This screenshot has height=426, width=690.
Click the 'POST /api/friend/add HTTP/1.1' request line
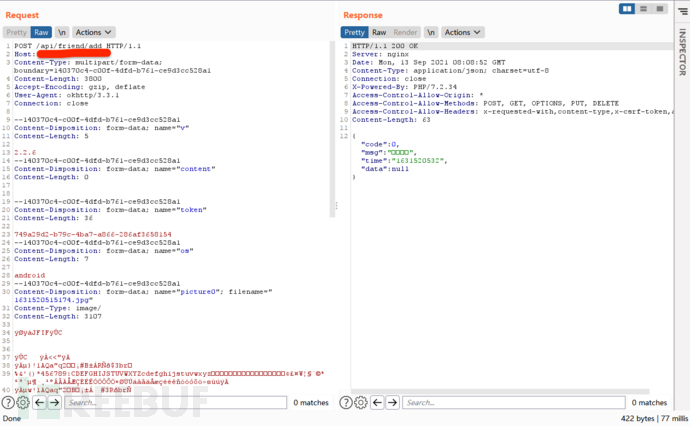[x=77, y=46]
